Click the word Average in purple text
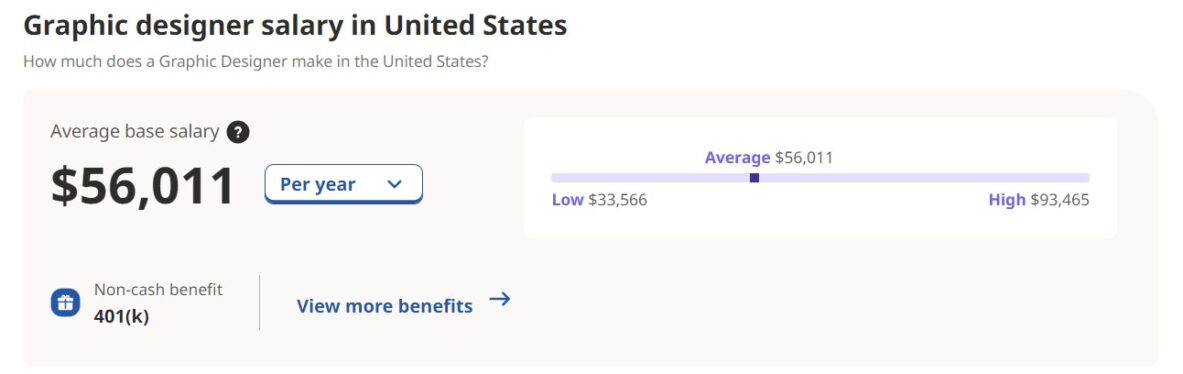The height and width of the screenshot is (374, 1183). 737,158
